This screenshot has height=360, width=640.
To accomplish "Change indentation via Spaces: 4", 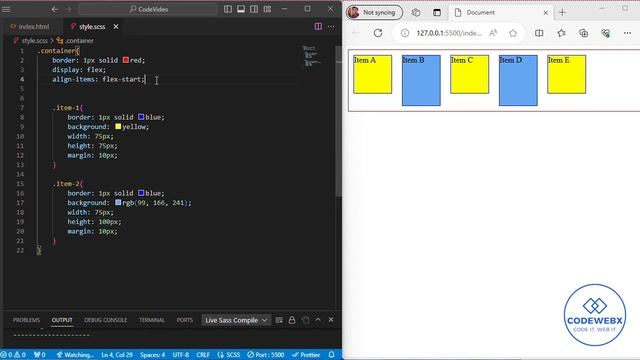I will [x=152, y=355].
